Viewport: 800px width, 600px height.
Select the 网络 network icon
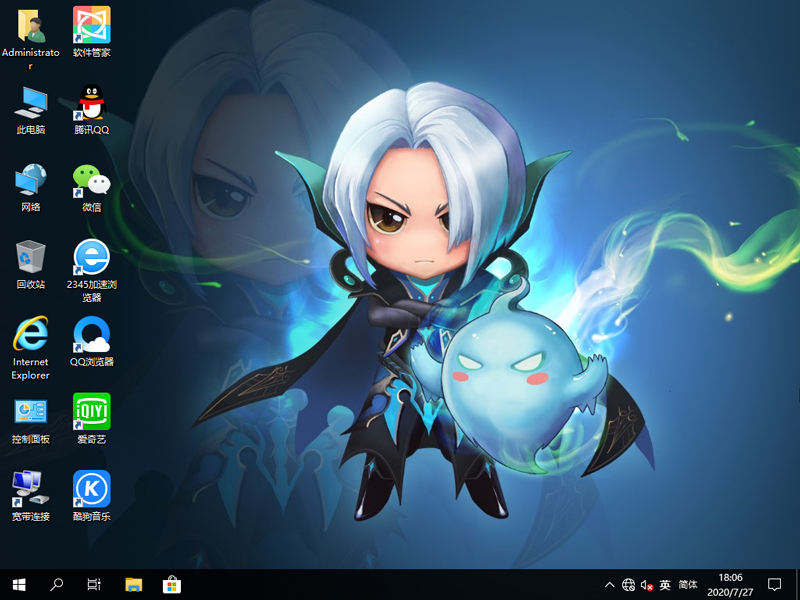31,180
